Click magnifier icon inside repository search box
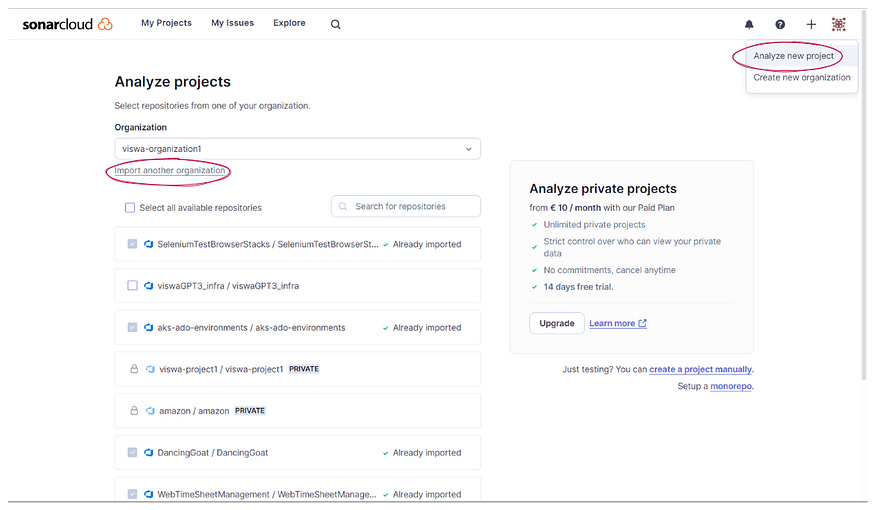Screen dimensions: 875x510 pyautogui.click(x=343, y=206)
